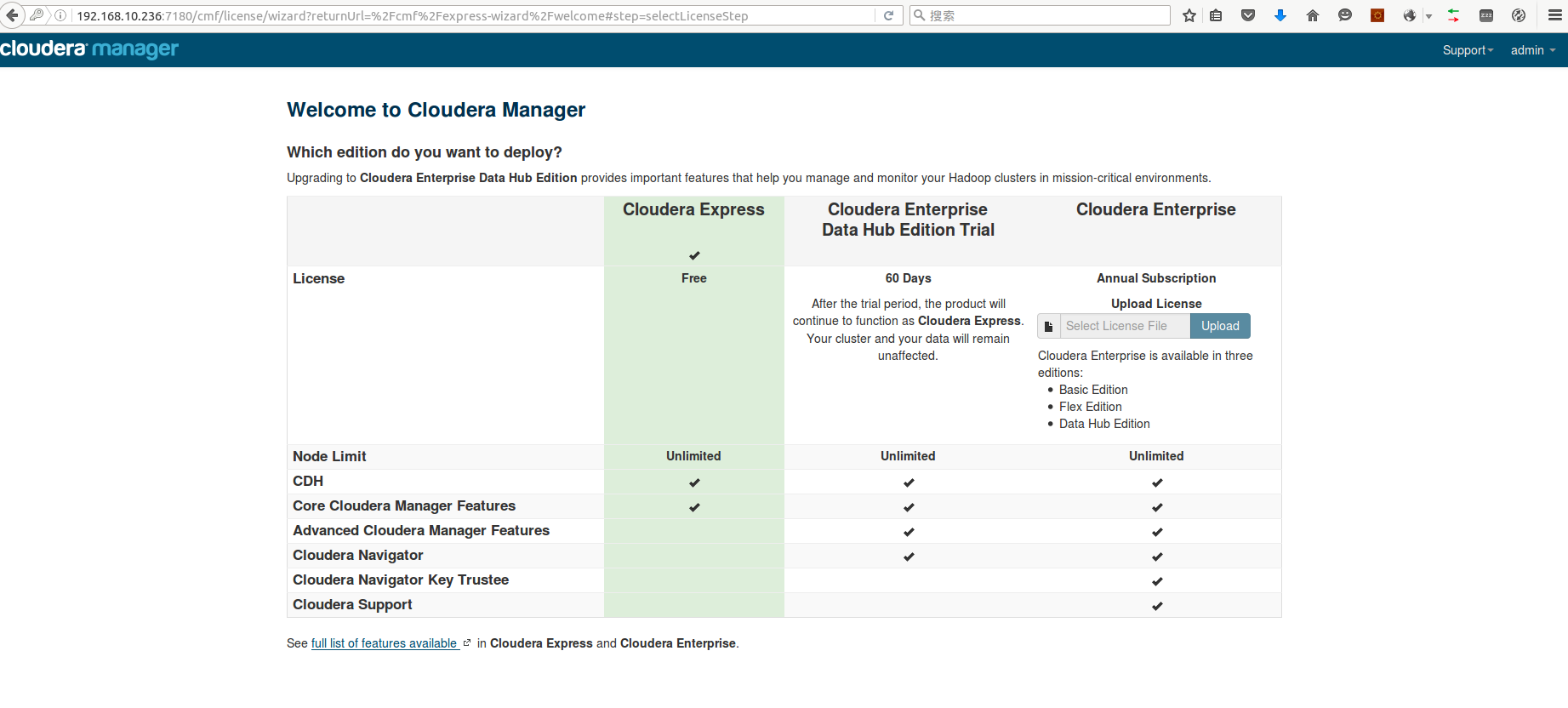Go back using the browser back arrow
Screen dimensions: 1568x708
click(12, 15)
